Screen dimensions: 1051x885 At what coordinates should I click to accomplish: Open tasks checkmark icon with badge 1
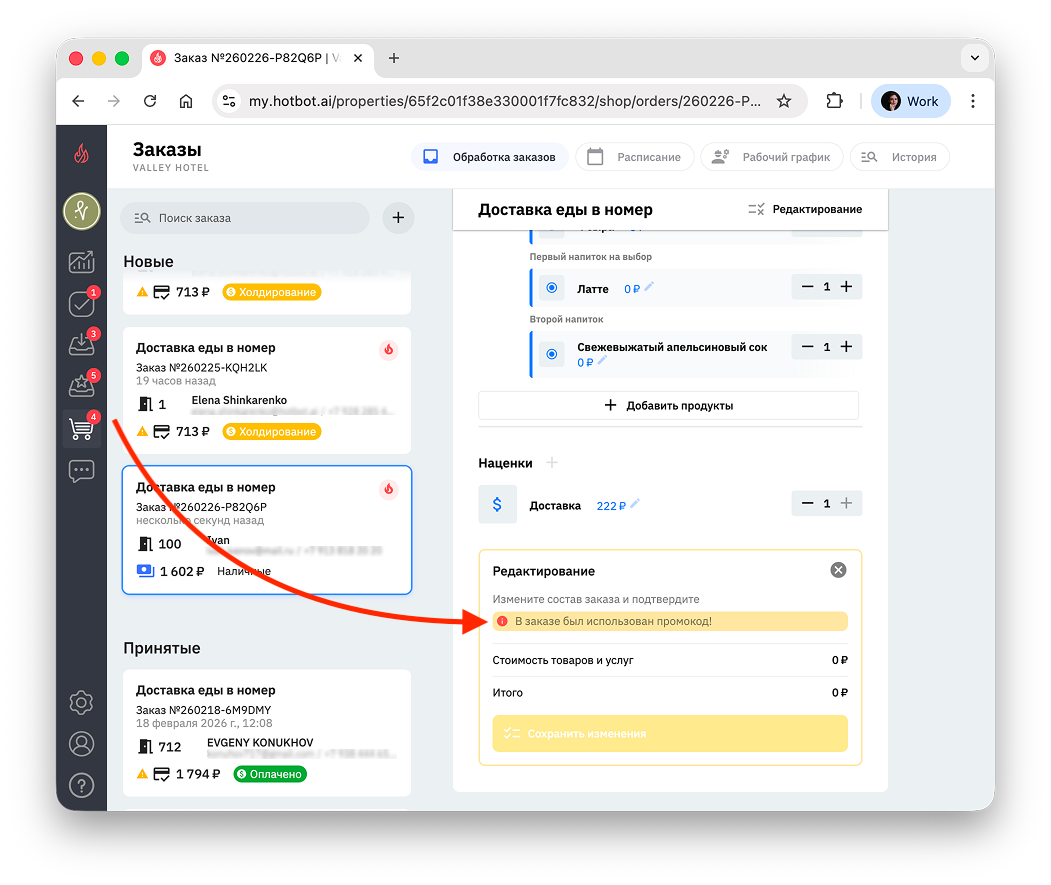point(82,303)
